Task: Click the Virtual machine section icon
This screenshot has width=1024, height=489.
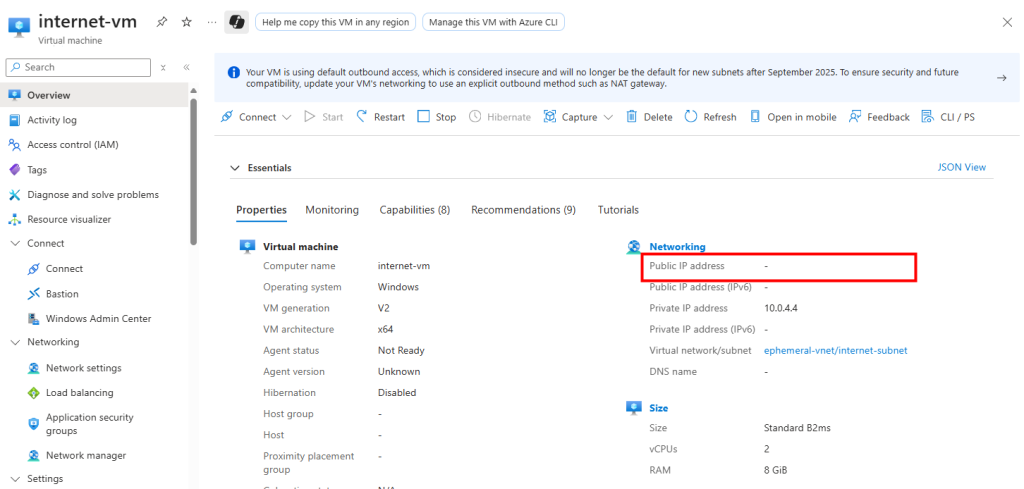Action: click(247, 246)
